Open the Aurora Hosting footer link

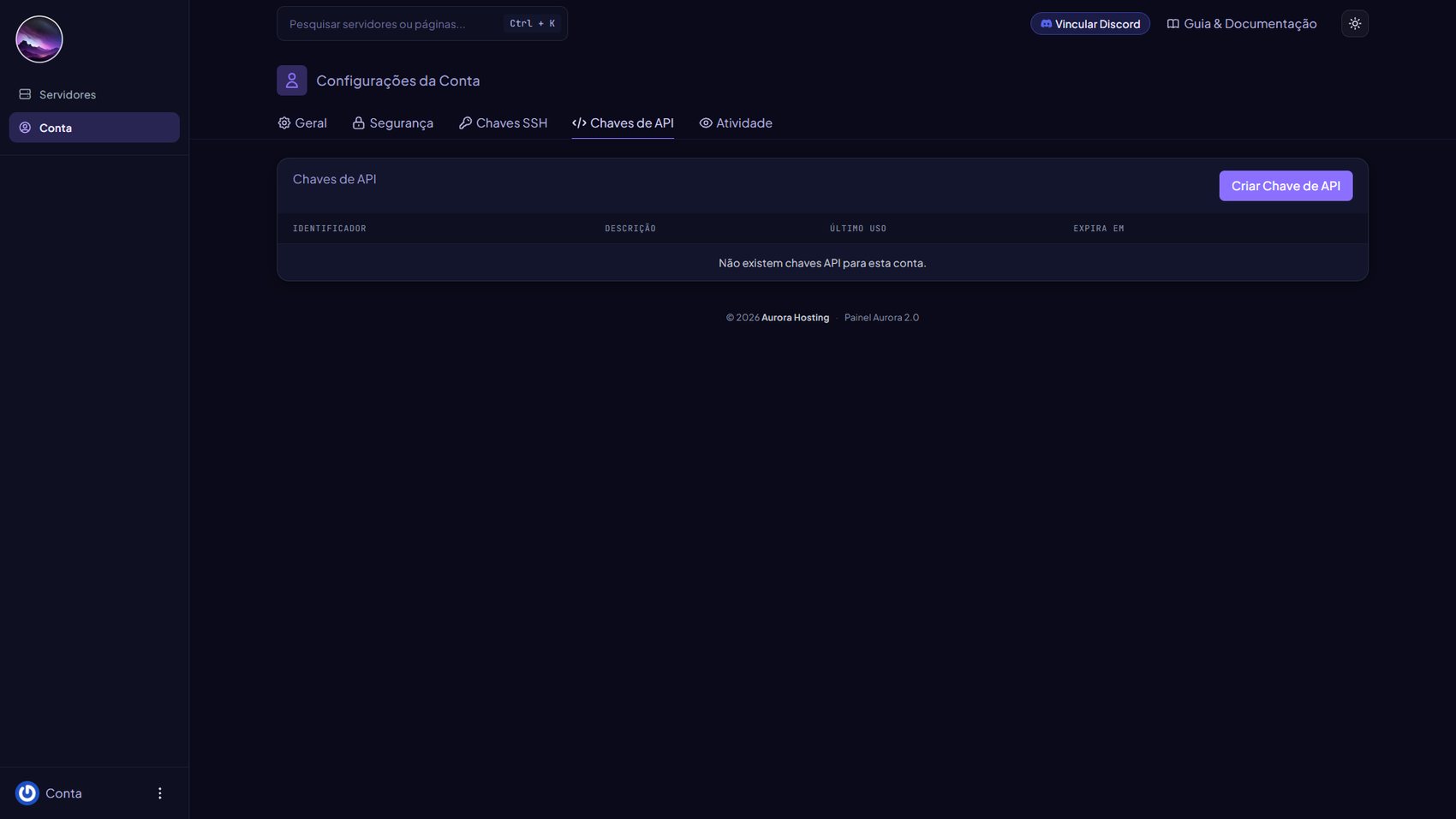[x=795, y=318]
